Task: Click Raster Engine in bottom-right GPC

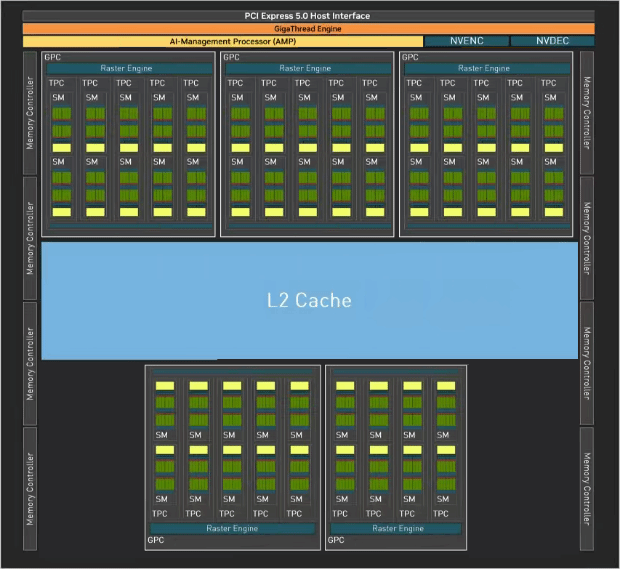Action: (x=396, y=528)
